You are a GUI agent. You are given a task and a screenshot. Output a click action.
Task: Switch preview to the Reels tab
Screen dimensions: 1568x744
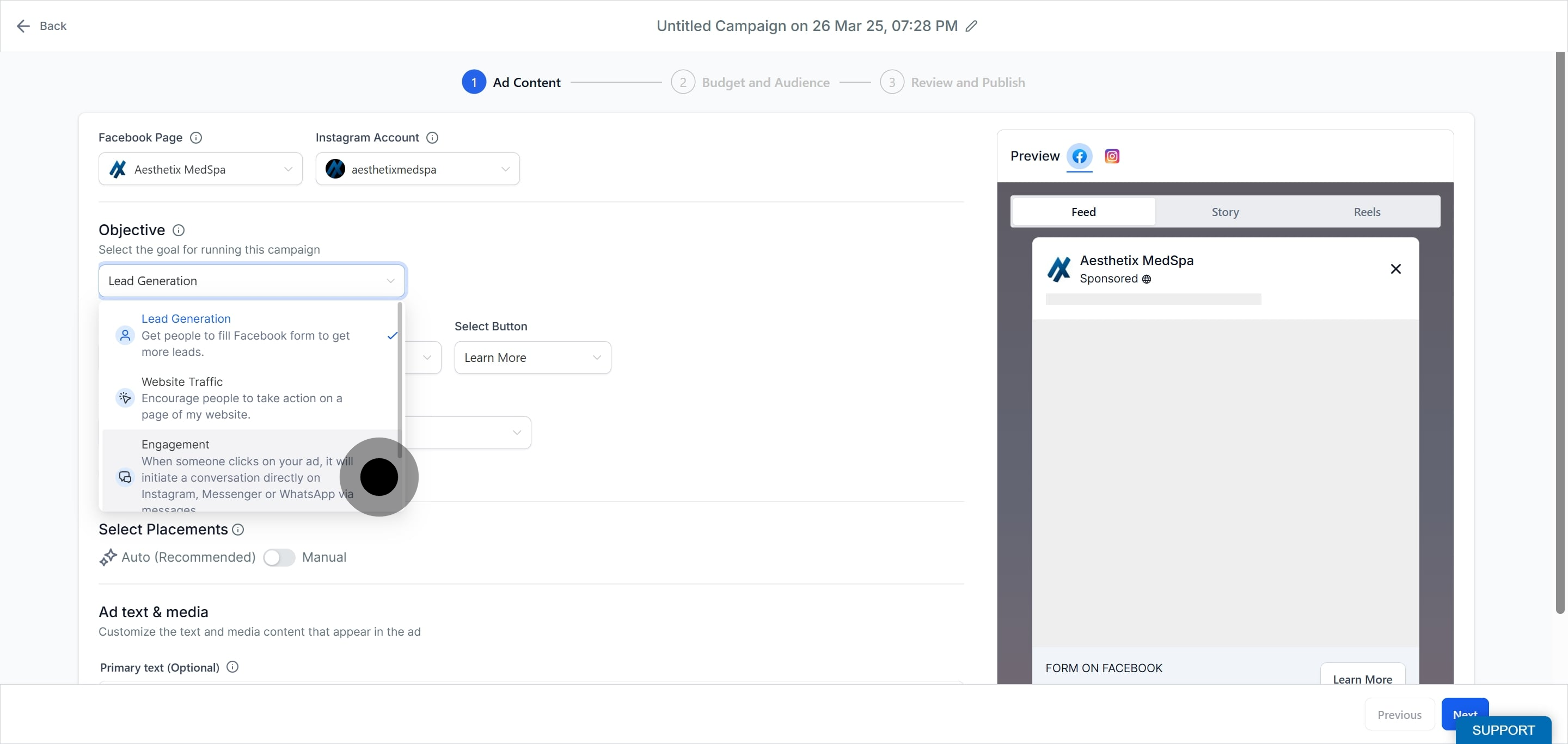click(x=1367, y=212)
